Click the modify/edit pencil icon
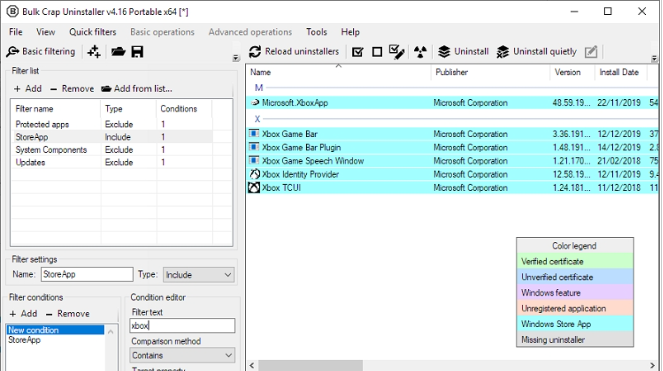This screenshot has width=663, height=371. point(591,52)
